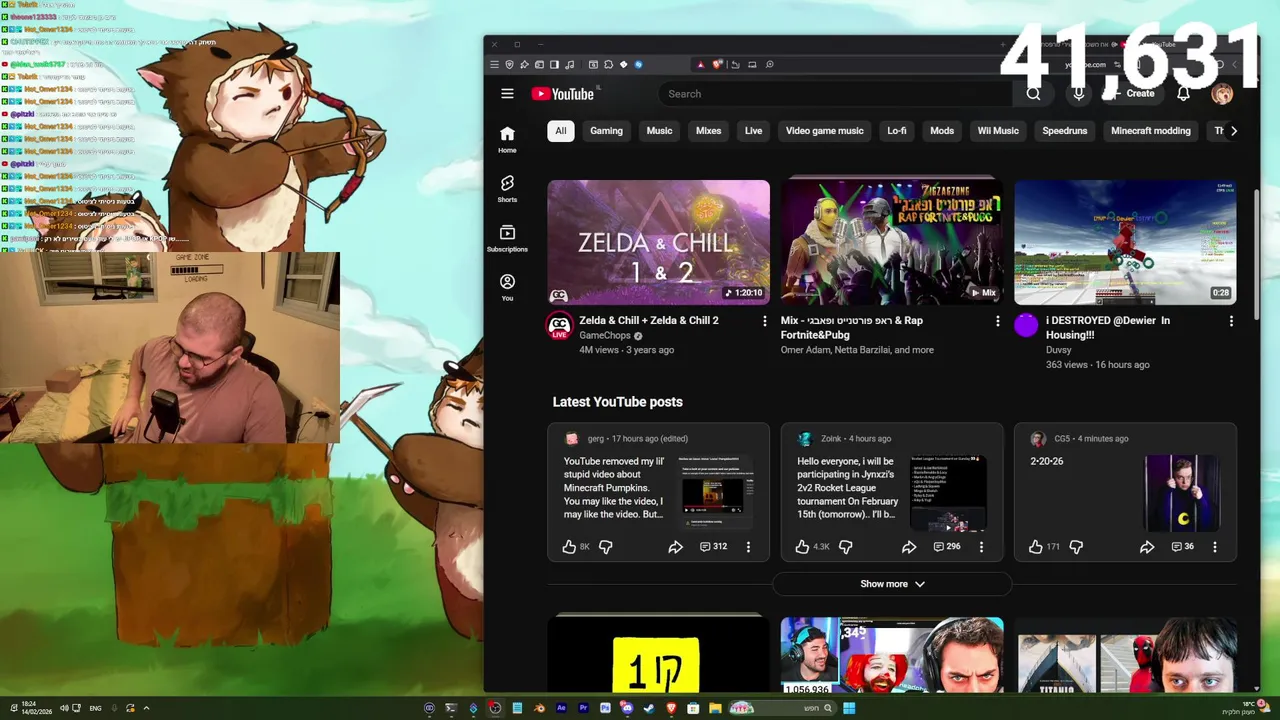Show more category chips with right arrow

tap(1233, 131)
